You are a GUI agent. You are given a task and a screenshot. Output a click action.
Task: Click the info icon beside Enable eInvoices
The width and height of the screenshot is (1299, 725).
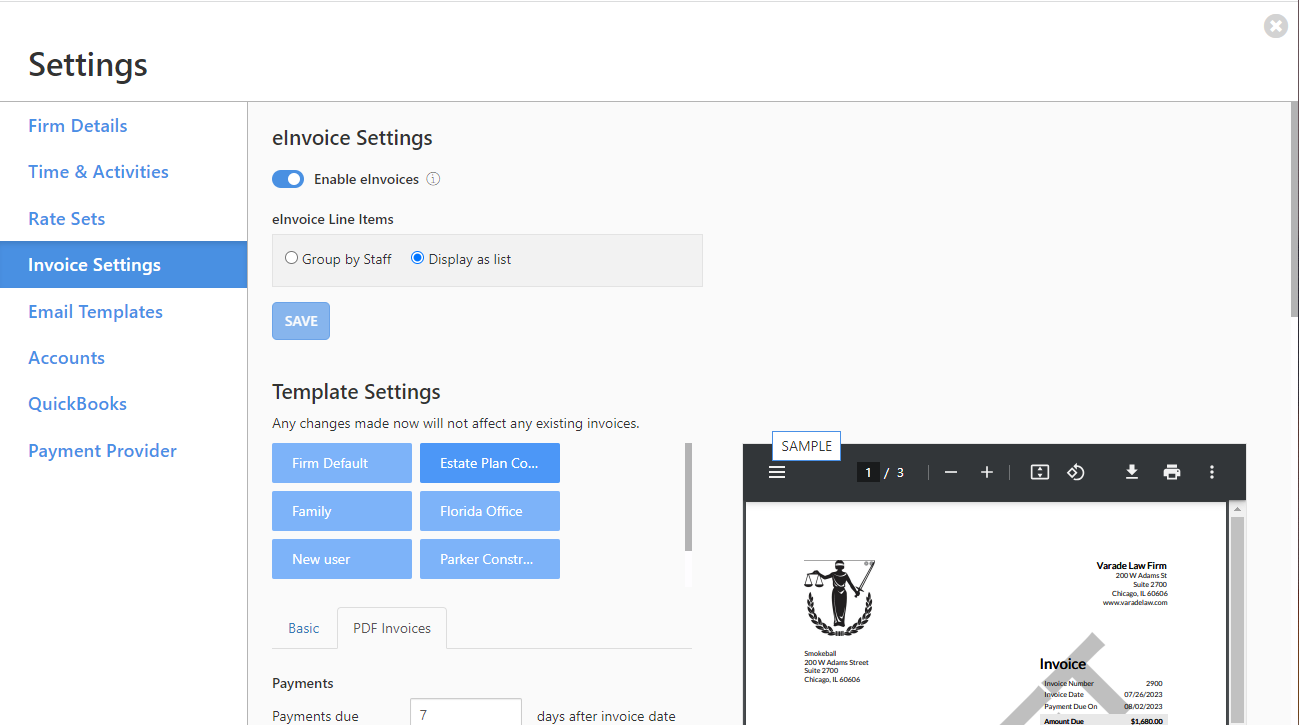434,179
